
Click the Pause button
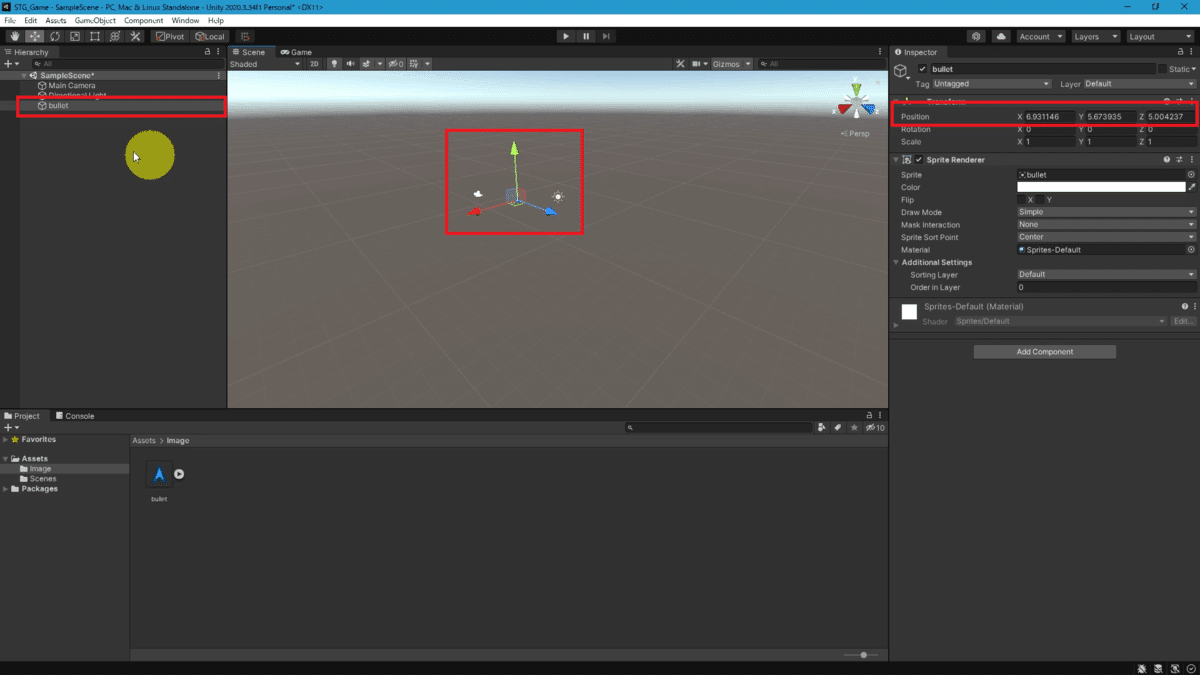point(586,36)
